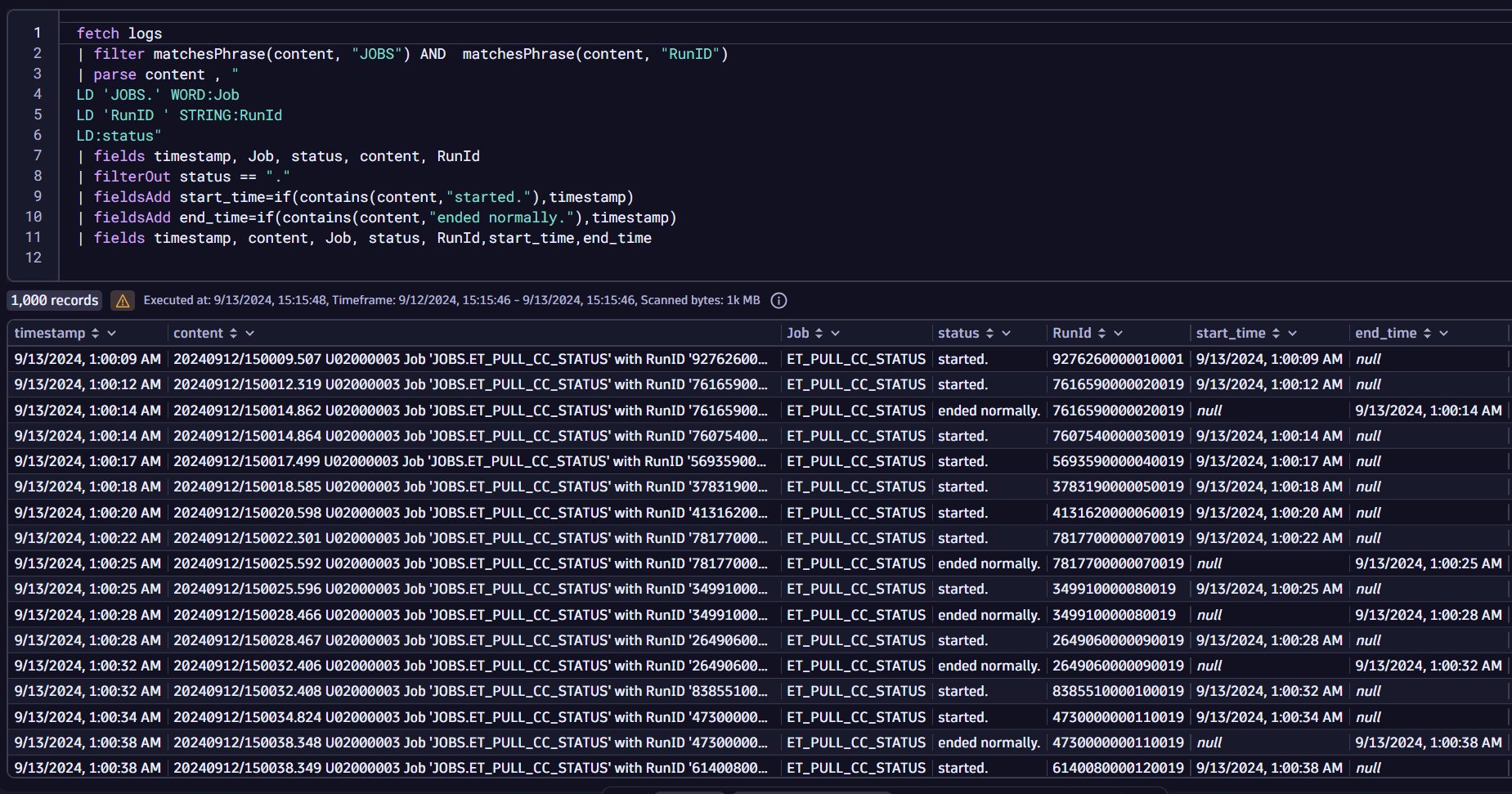Sort the status column via its sort icon
Screen dimensions: 1512x794
(x=989, y=333)
